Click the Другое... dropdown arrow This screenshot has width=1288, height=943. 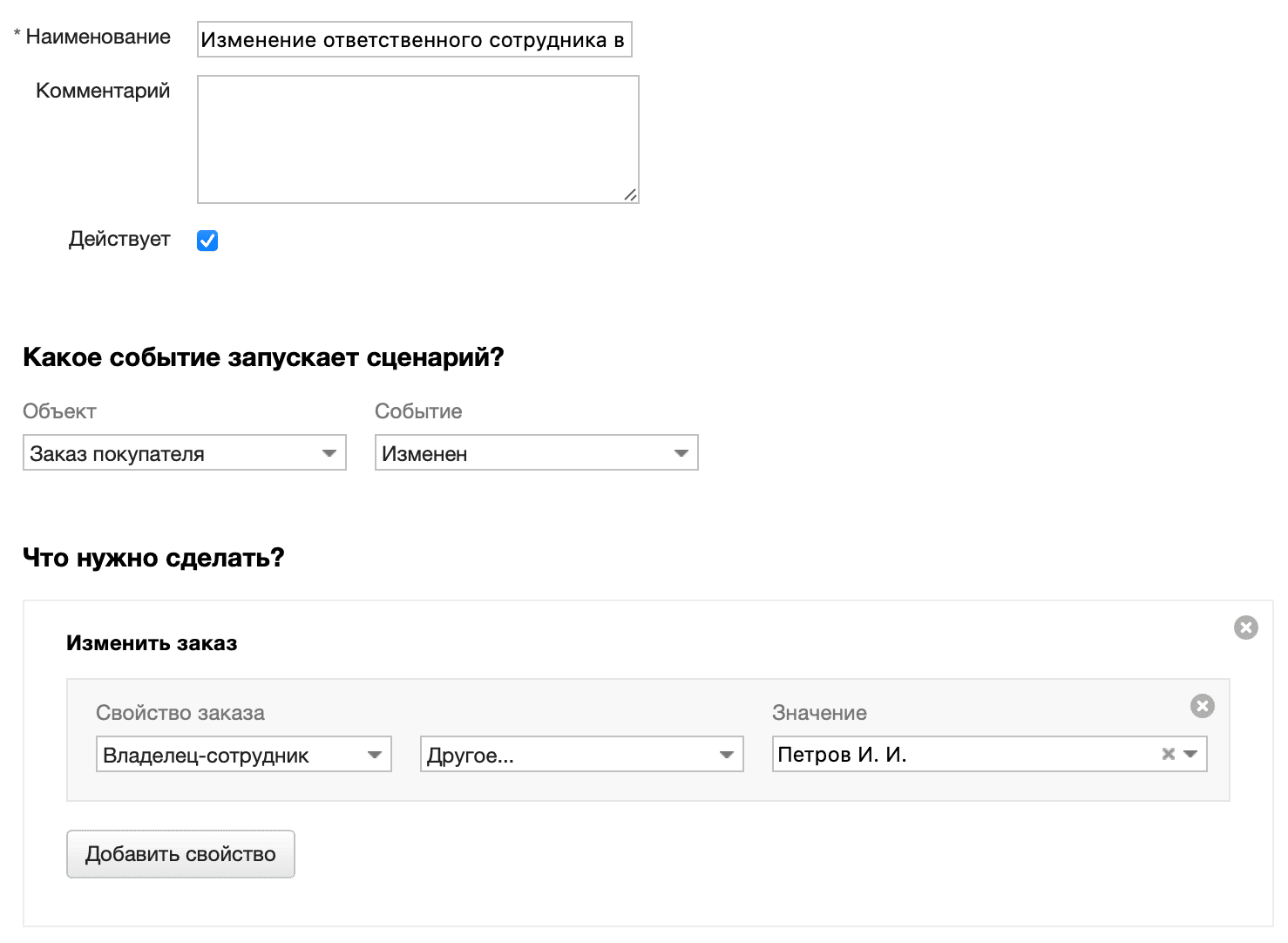click(727, 754)
